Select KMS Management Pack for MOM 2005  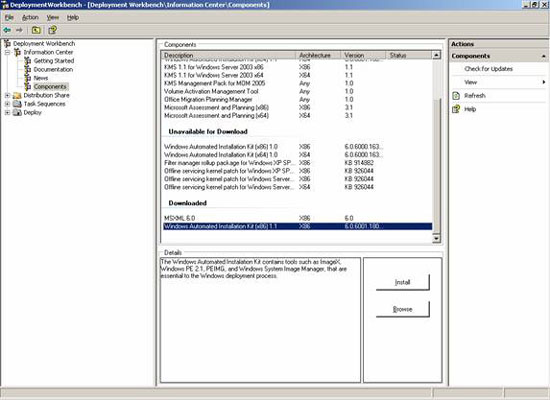pos(297,83)
